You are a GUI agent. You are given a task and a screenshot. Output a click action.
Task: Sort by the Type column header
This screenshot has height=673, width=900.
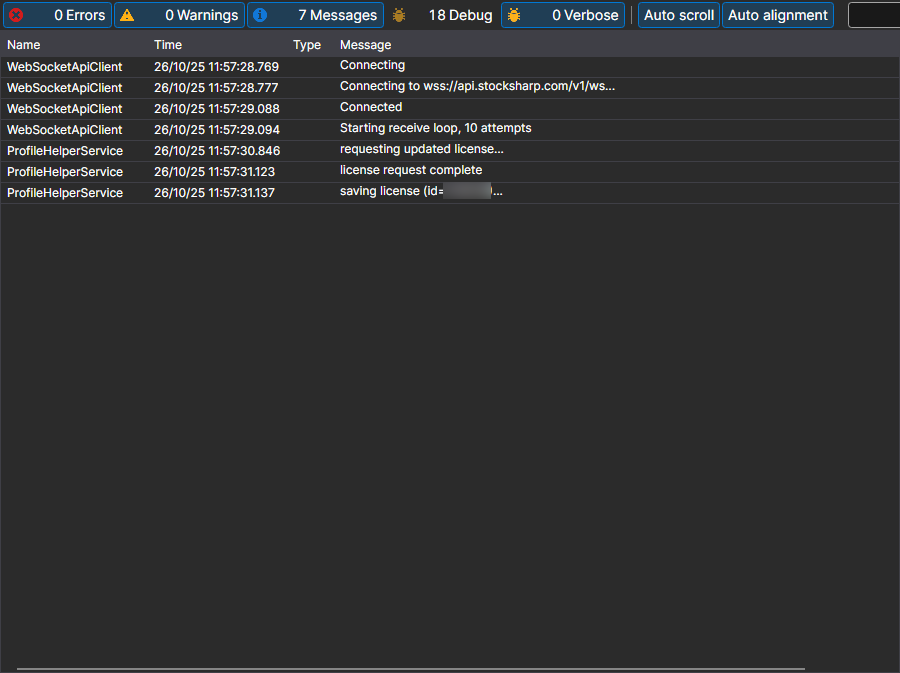[307, 45]
